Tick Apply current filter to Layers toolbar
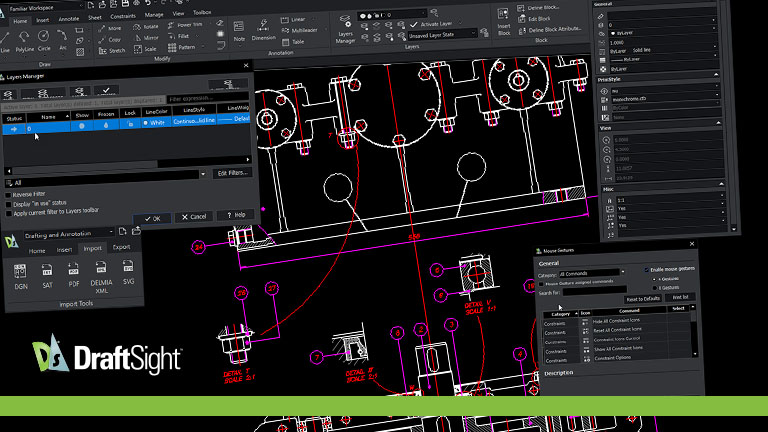This screenshot has height=432, width=768. [x=8, y=212]
